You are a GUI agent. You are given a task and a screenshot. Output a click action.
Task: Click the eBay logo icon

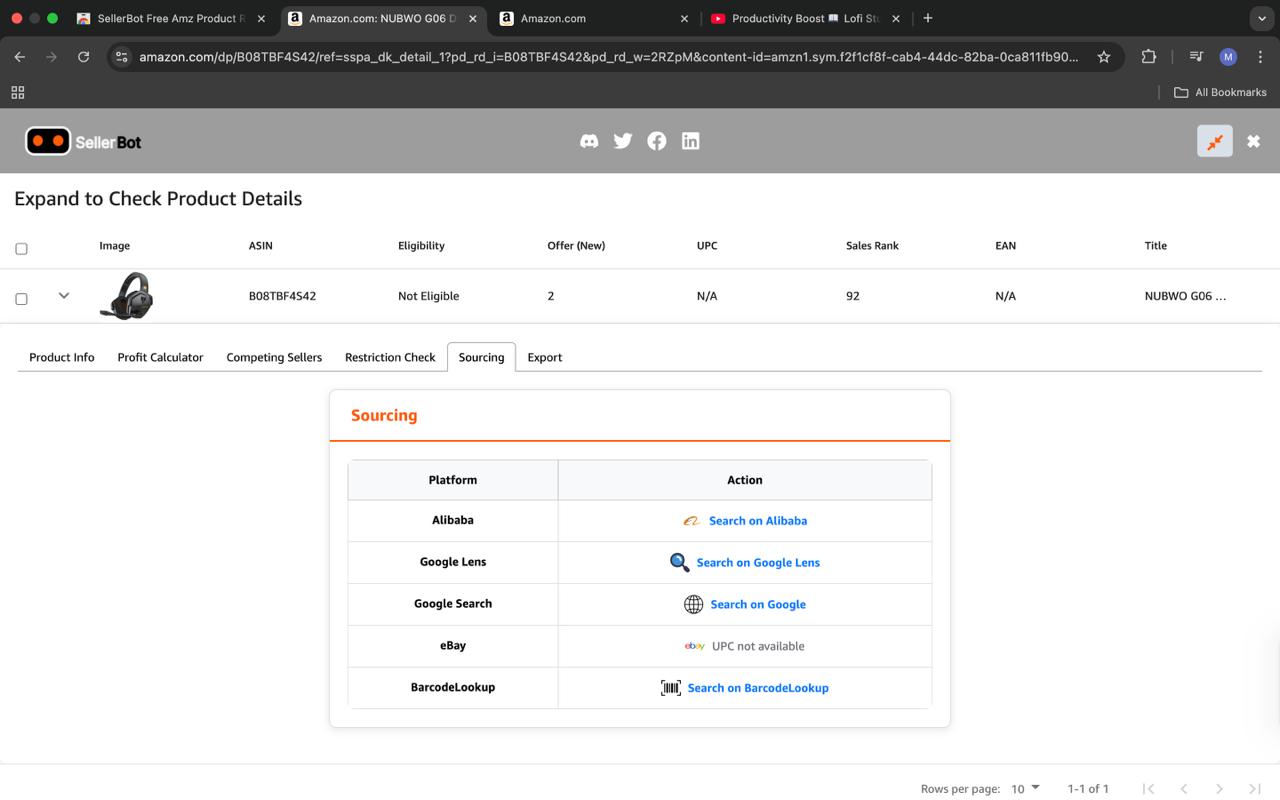pyautogui.click(x=694, y=646)
